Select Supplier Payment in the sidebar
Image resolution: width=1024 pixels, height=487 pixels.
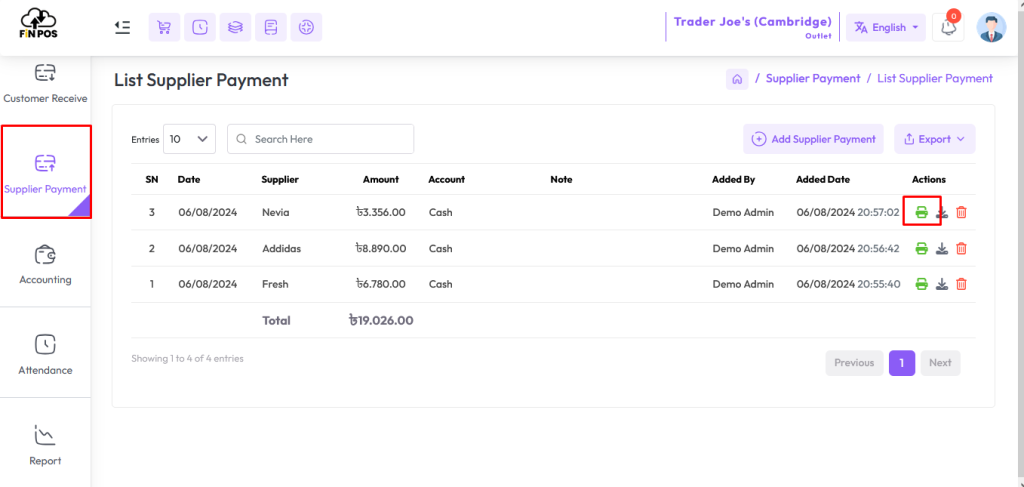coord(45,172)
